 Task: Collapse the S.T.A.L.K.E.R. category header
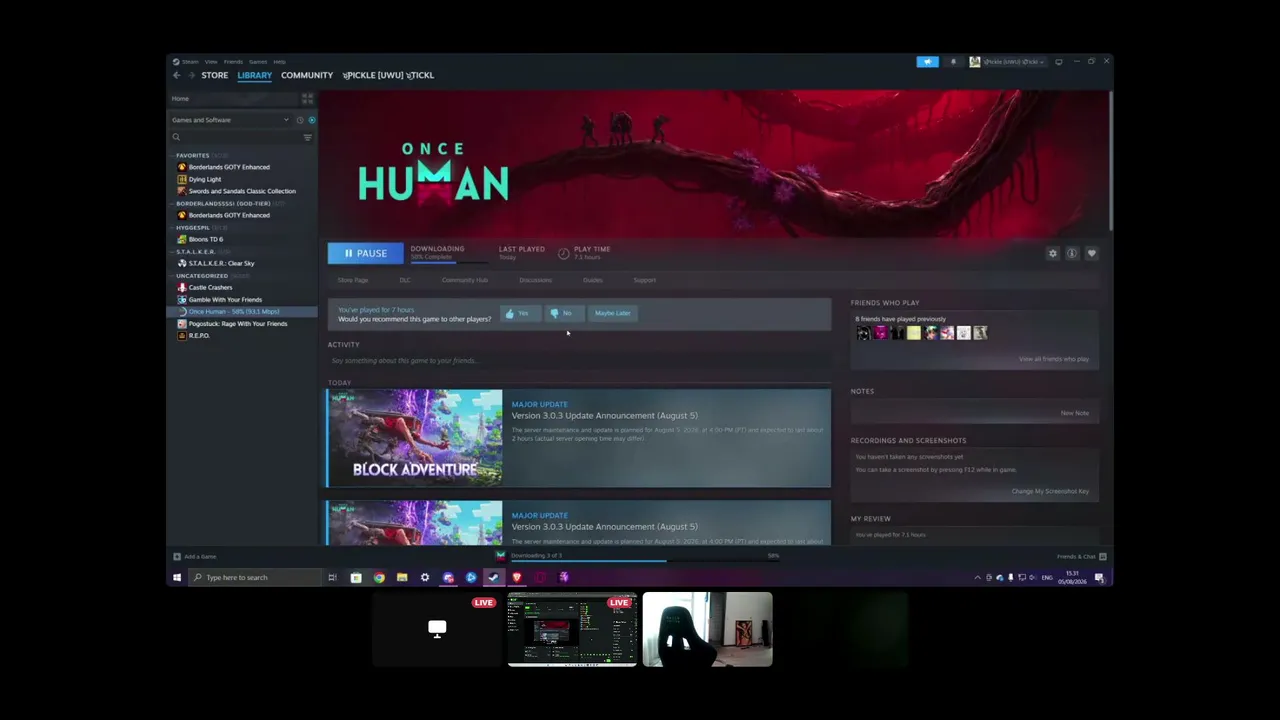tap(196, 251)
